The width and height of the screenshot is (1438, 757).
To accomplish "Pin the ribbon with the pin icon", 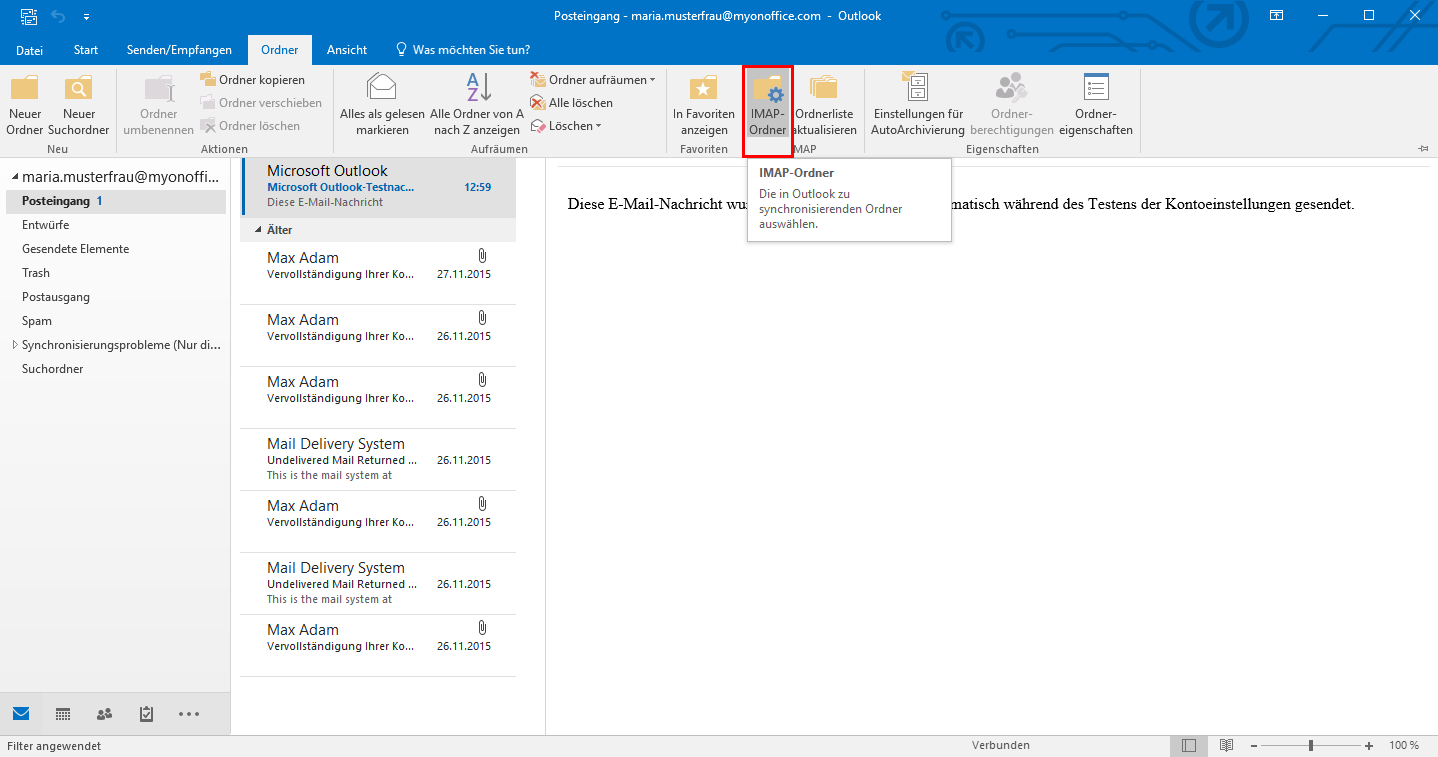I will click(1423, 149).
